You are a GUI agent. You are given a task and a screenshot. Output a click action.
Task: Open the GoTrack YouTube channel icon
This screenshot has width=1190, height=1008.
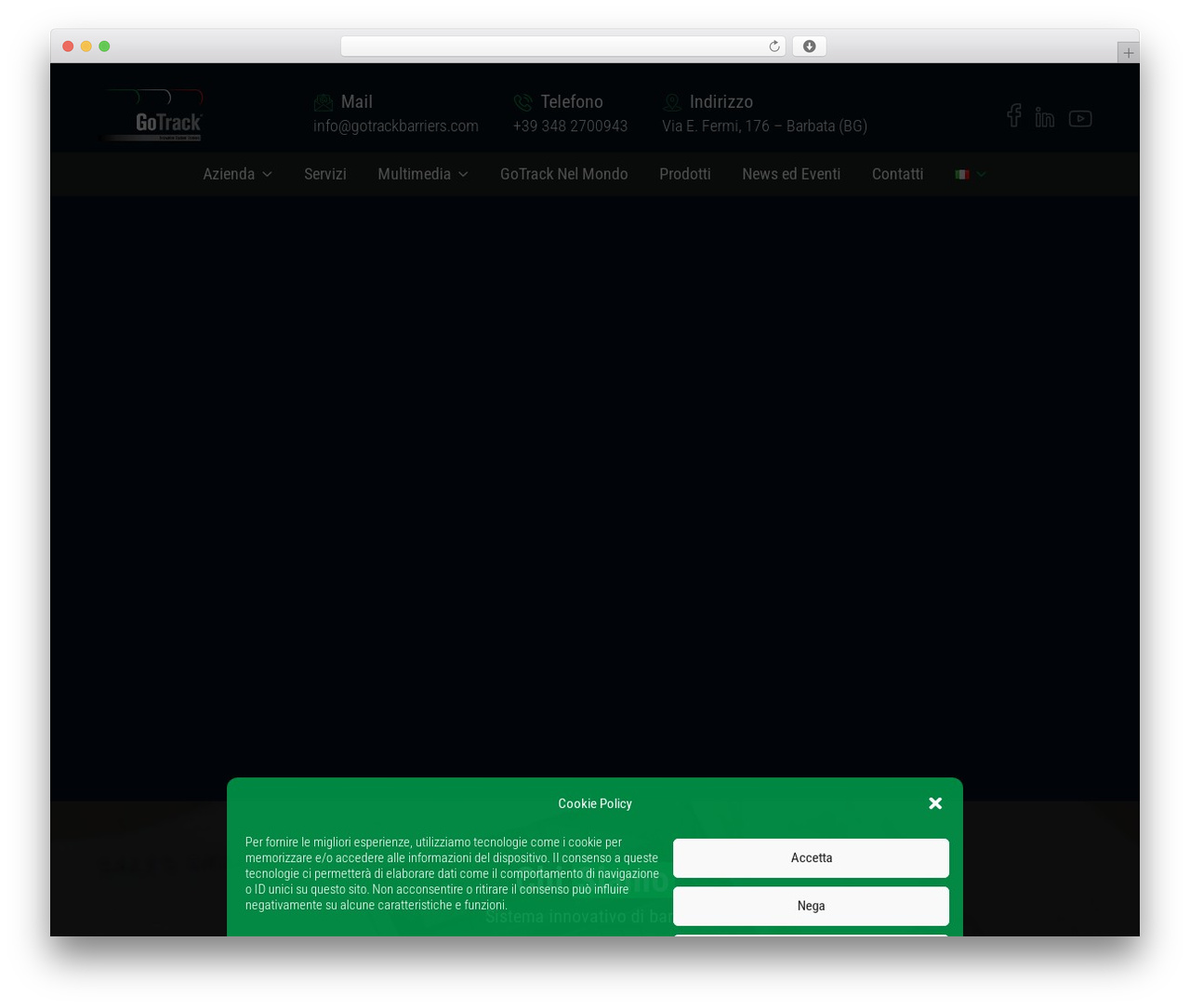pyautogui.click(x=1080, y=118)
